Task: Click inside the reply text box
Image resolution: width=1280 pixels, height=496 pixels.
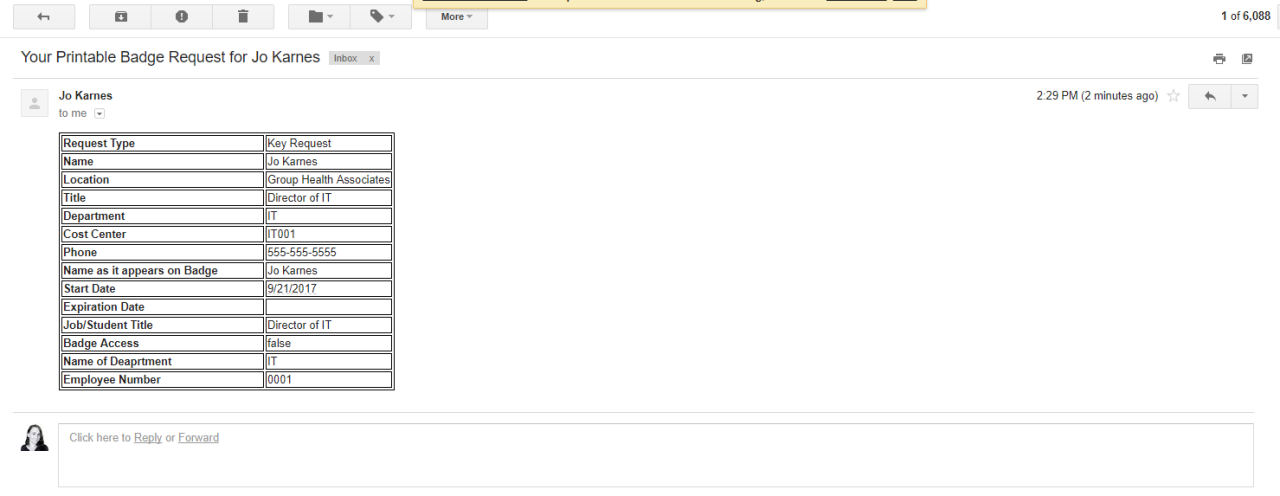Action: (655, 462)
